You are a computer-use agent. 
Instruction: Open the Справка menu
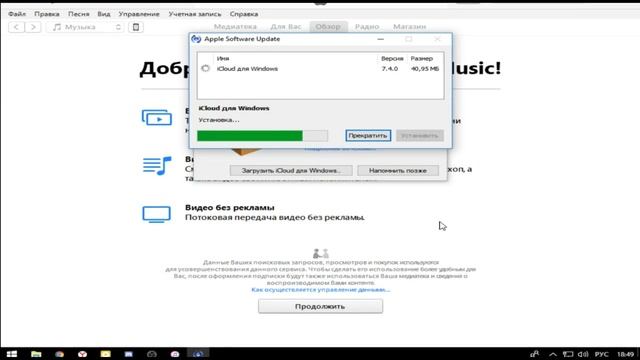[244, 14]
